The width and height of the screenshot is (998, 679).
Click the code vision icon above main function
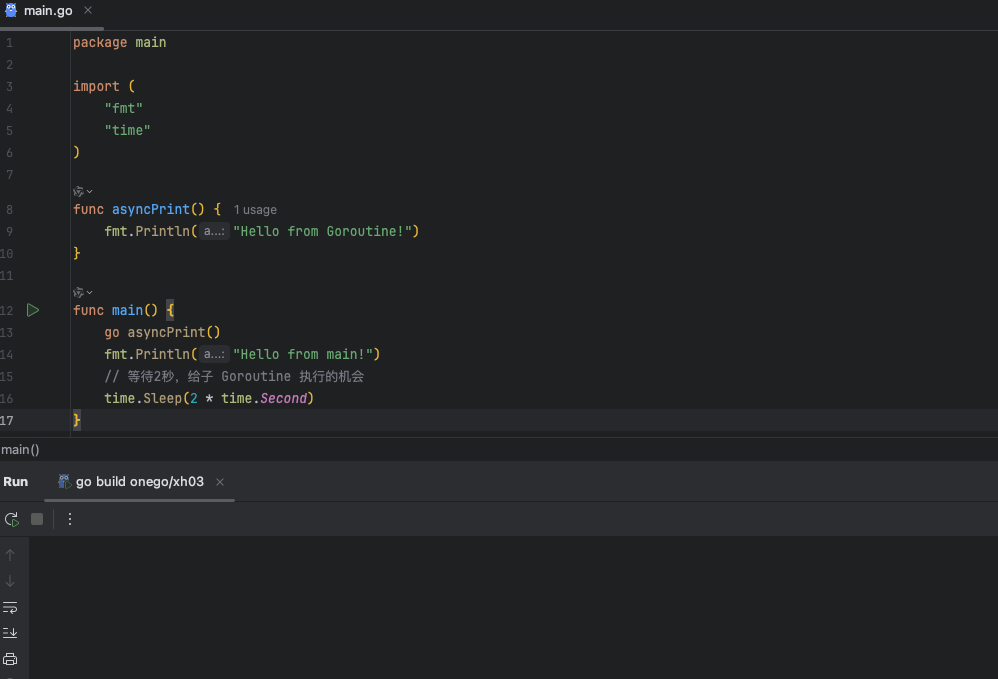(77, 292)
